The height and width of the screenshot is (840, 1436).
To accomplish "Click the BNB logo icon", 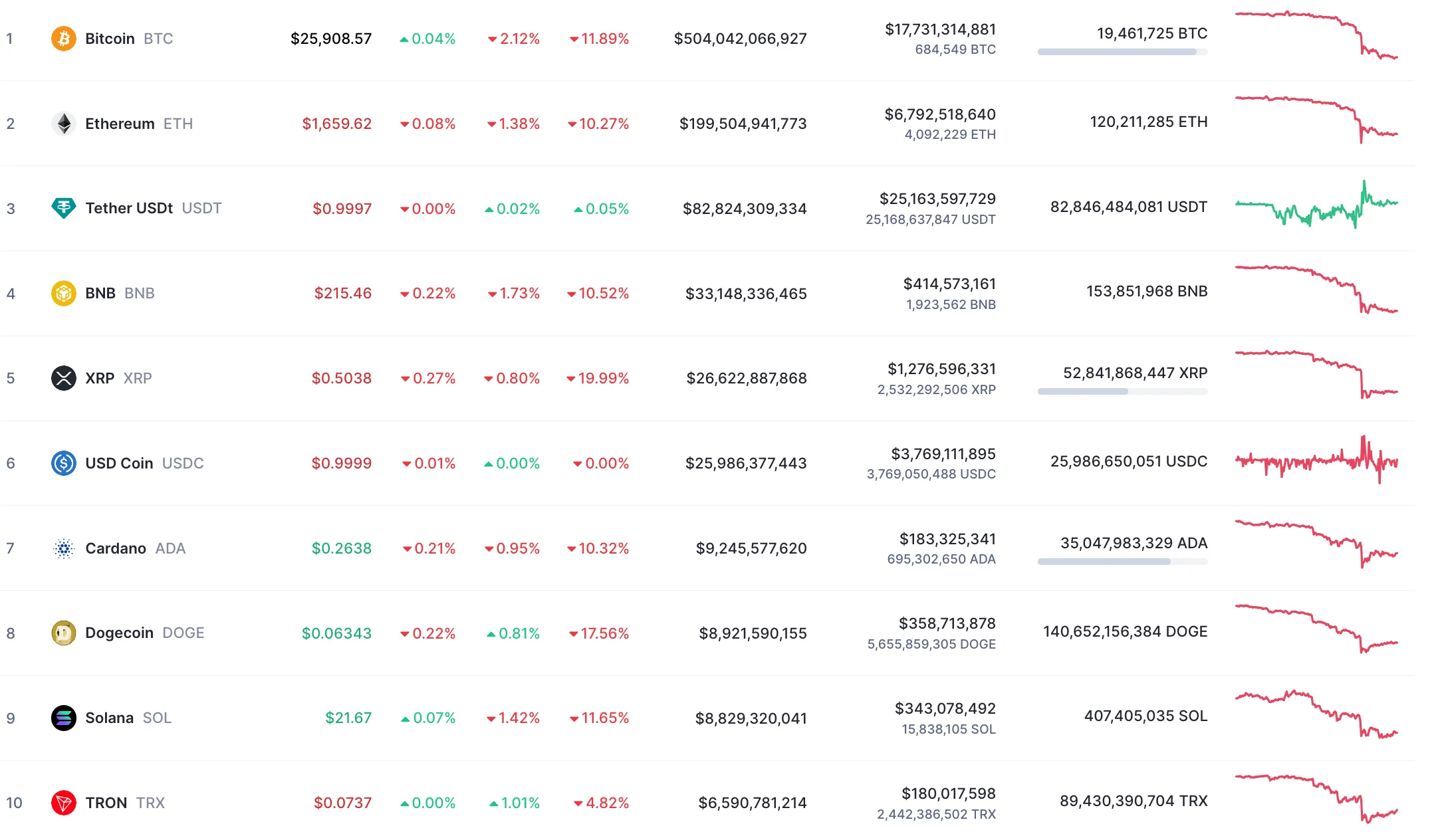I will pos(63,292).
